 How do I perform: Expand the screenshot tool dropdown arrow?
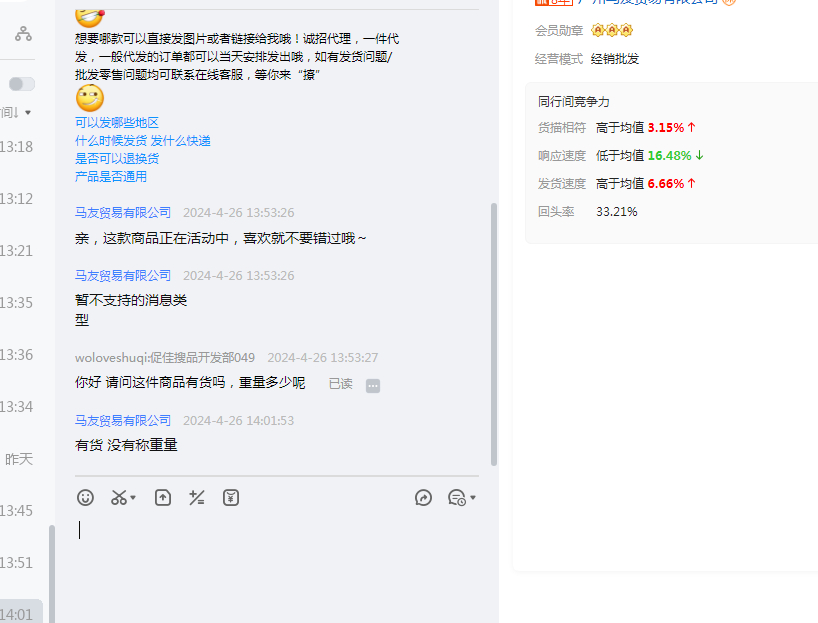coord(134,498)
